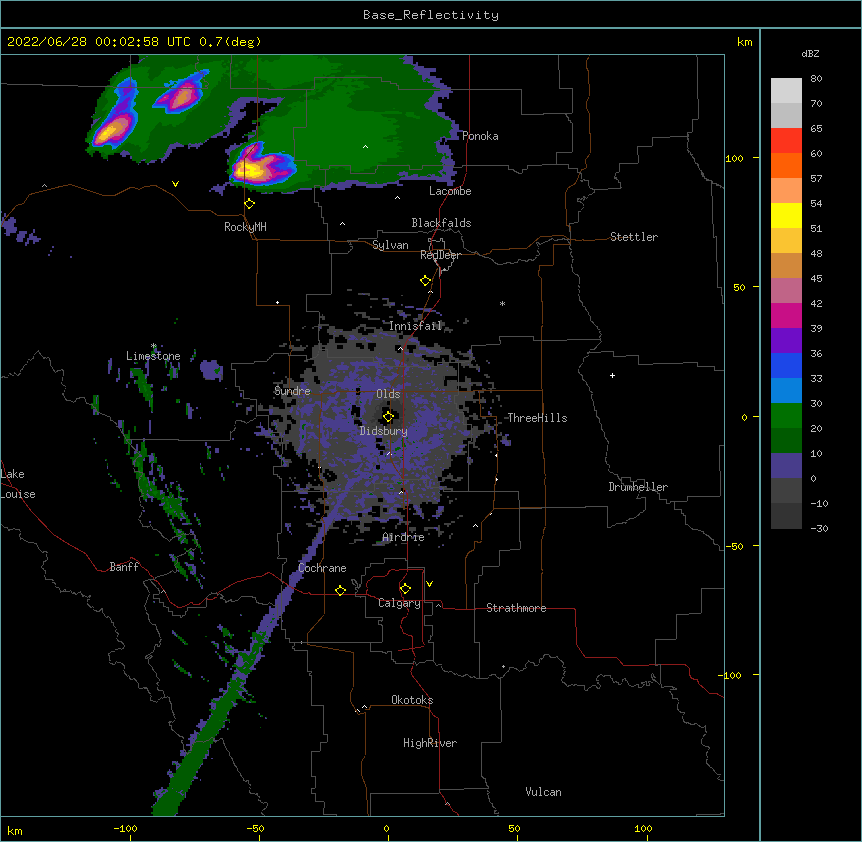Click the white asterisk above Limestone
Image resolution: width=862 pixels, height=842 pixels.
click(153, 346)
